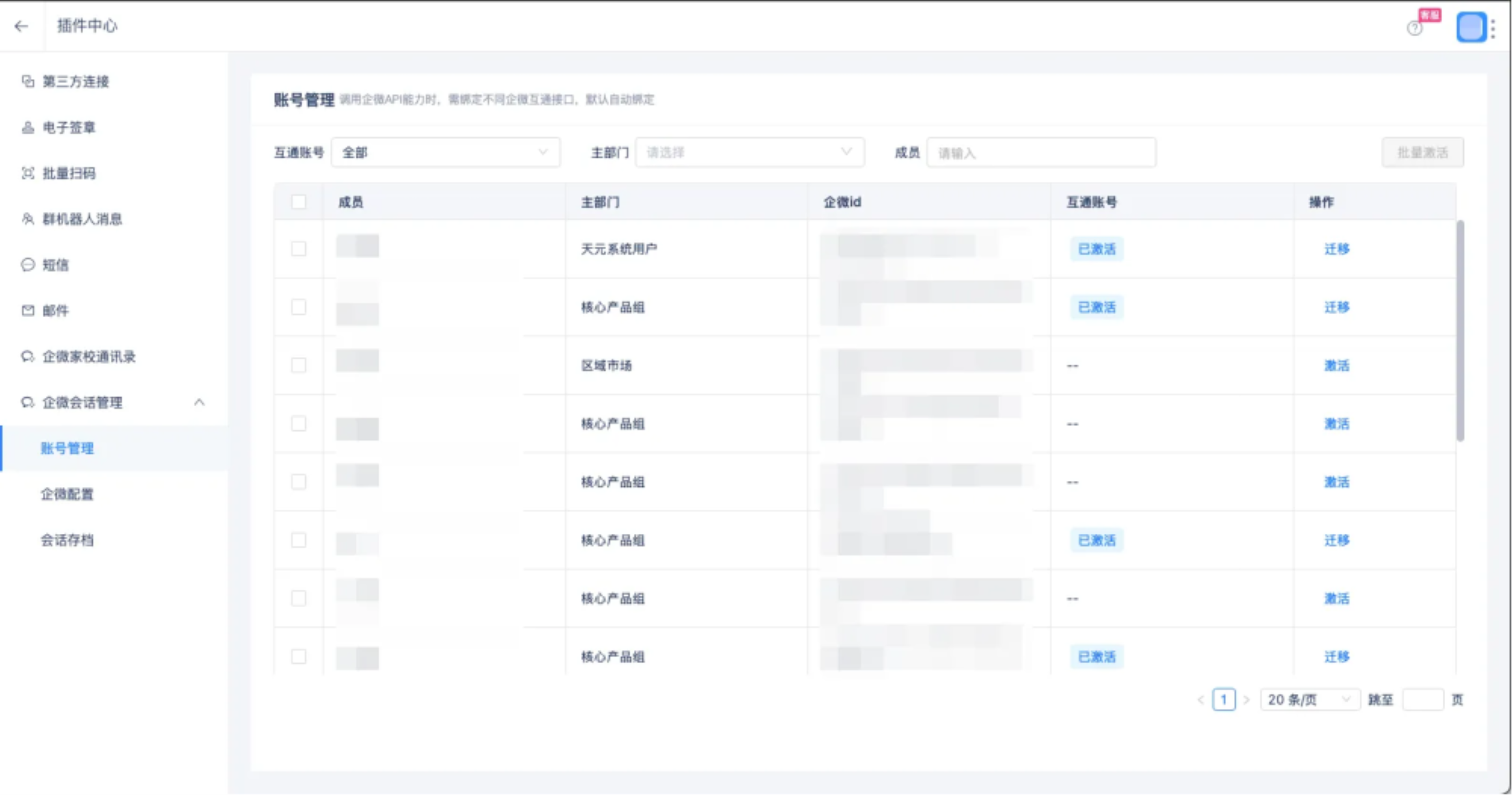Click the 短信 message bubble icon

[28, 264]
